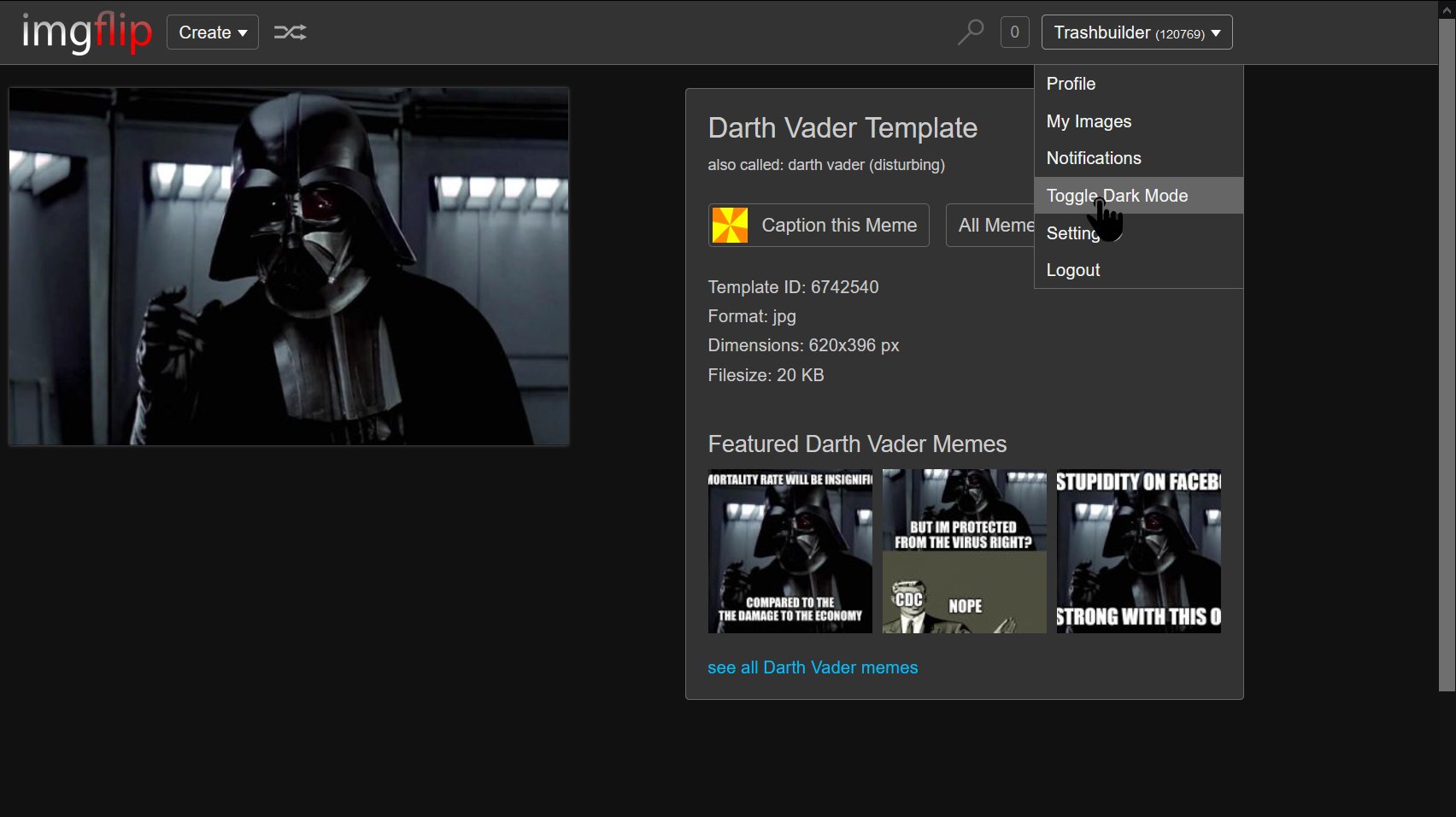
Task: Choose Logout from the user menu
Action: (1138, 270)
